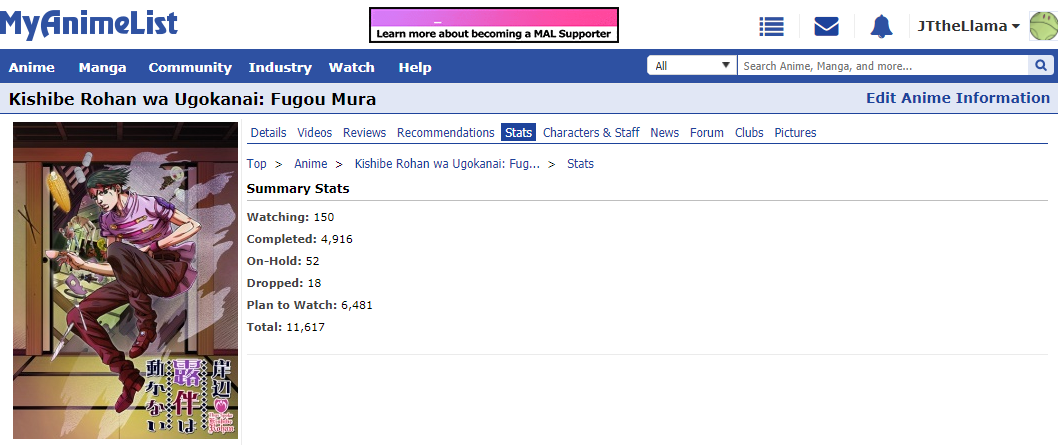
Task: Select the Stats tab
Action: coord(518,133)
